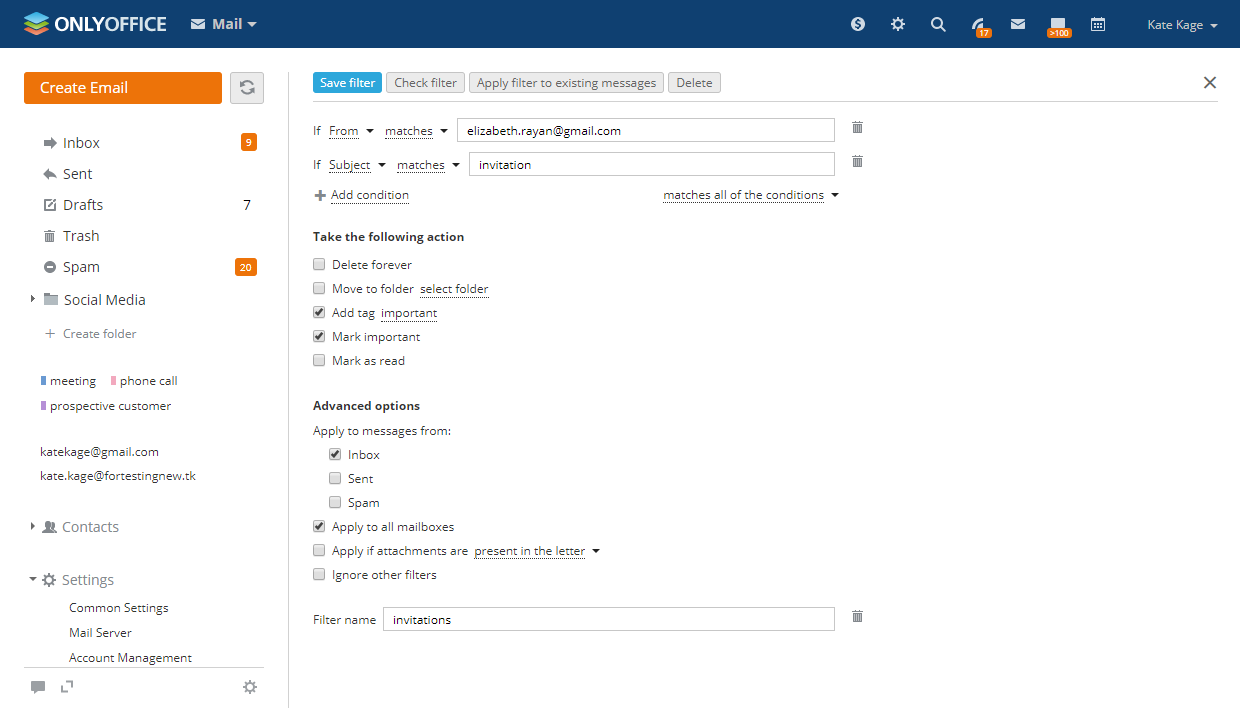This screenshot has height=708, width=1240.
Task: Open the calendar icon in header
Action: coord(1098,24)
